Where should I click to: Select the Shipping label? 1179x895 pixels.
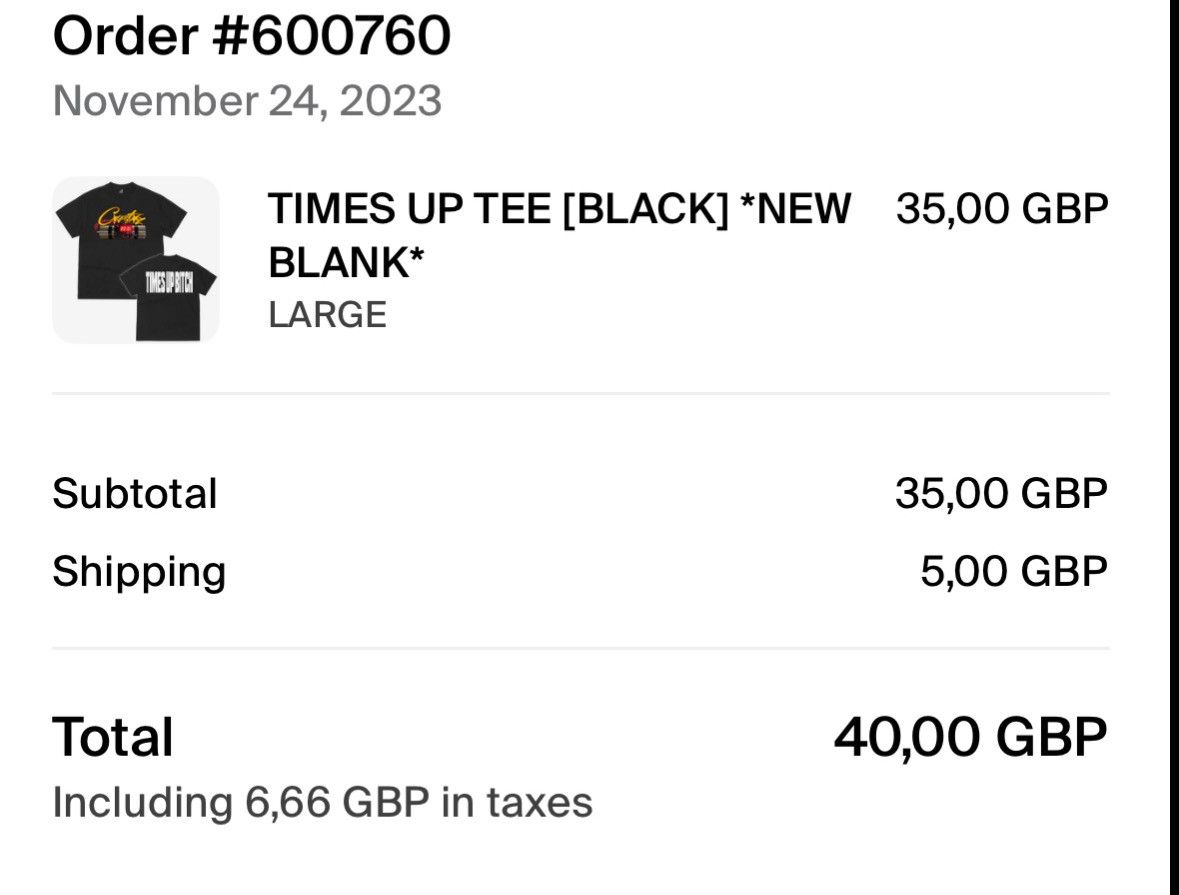pyautogui.click(x=139, y=572)
